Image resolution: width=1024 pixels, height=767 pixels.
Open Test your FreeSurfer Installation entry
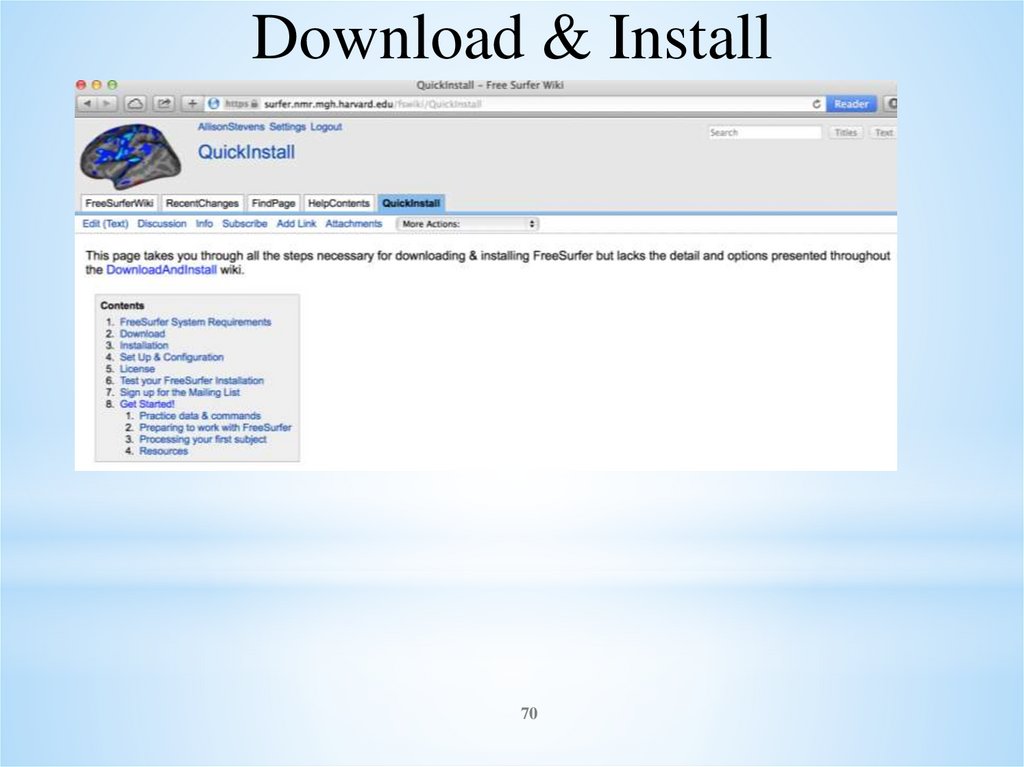click(x=192, y=381)
